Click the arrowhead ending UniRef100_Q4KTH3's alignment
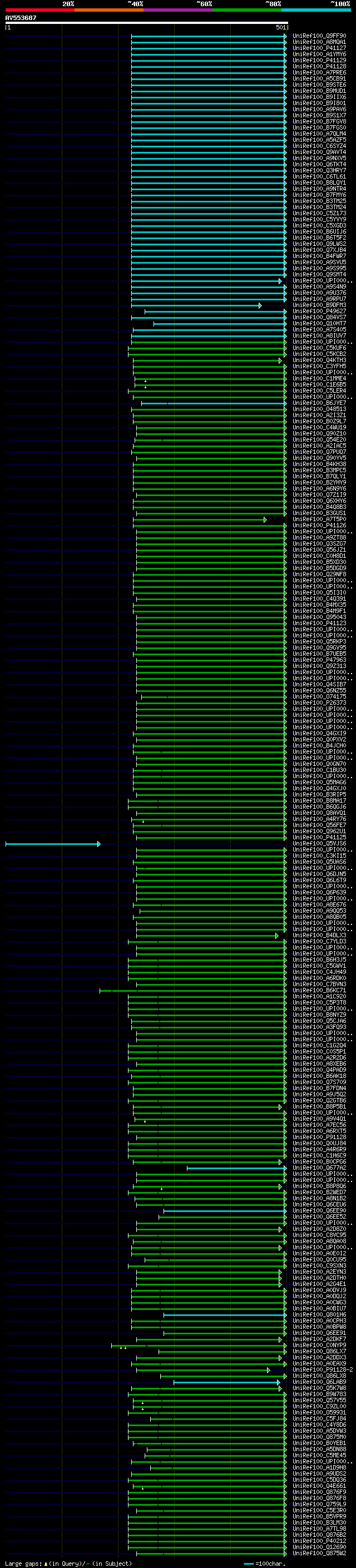 (x=280, y=361)
